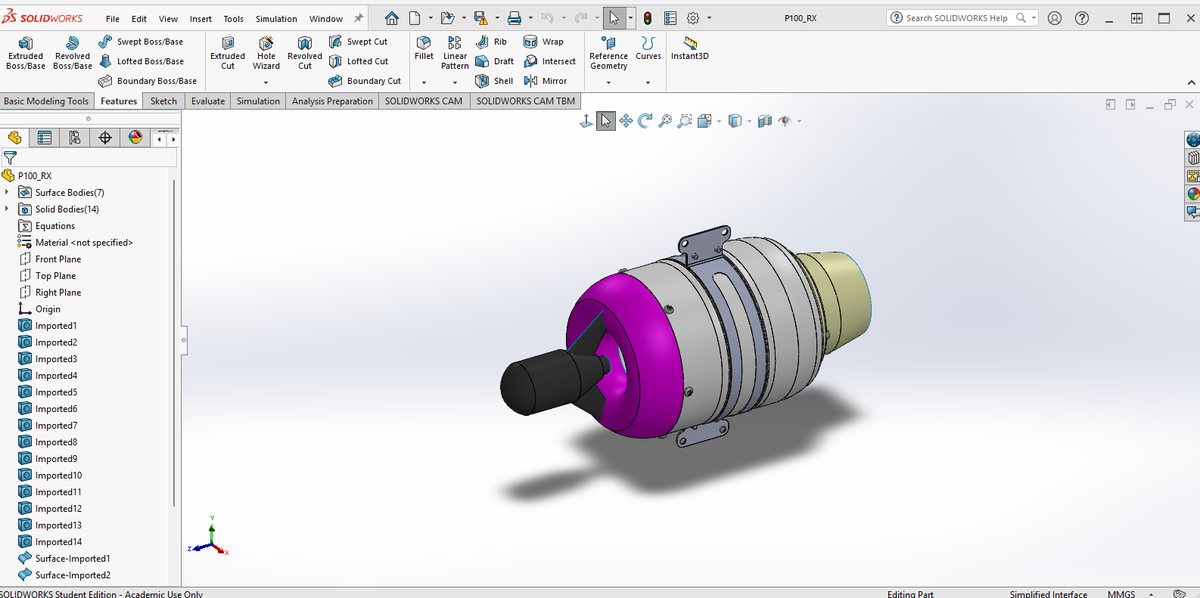Activate the Mirror feature tool
The image size is (1200, 598).
(546, 81)
